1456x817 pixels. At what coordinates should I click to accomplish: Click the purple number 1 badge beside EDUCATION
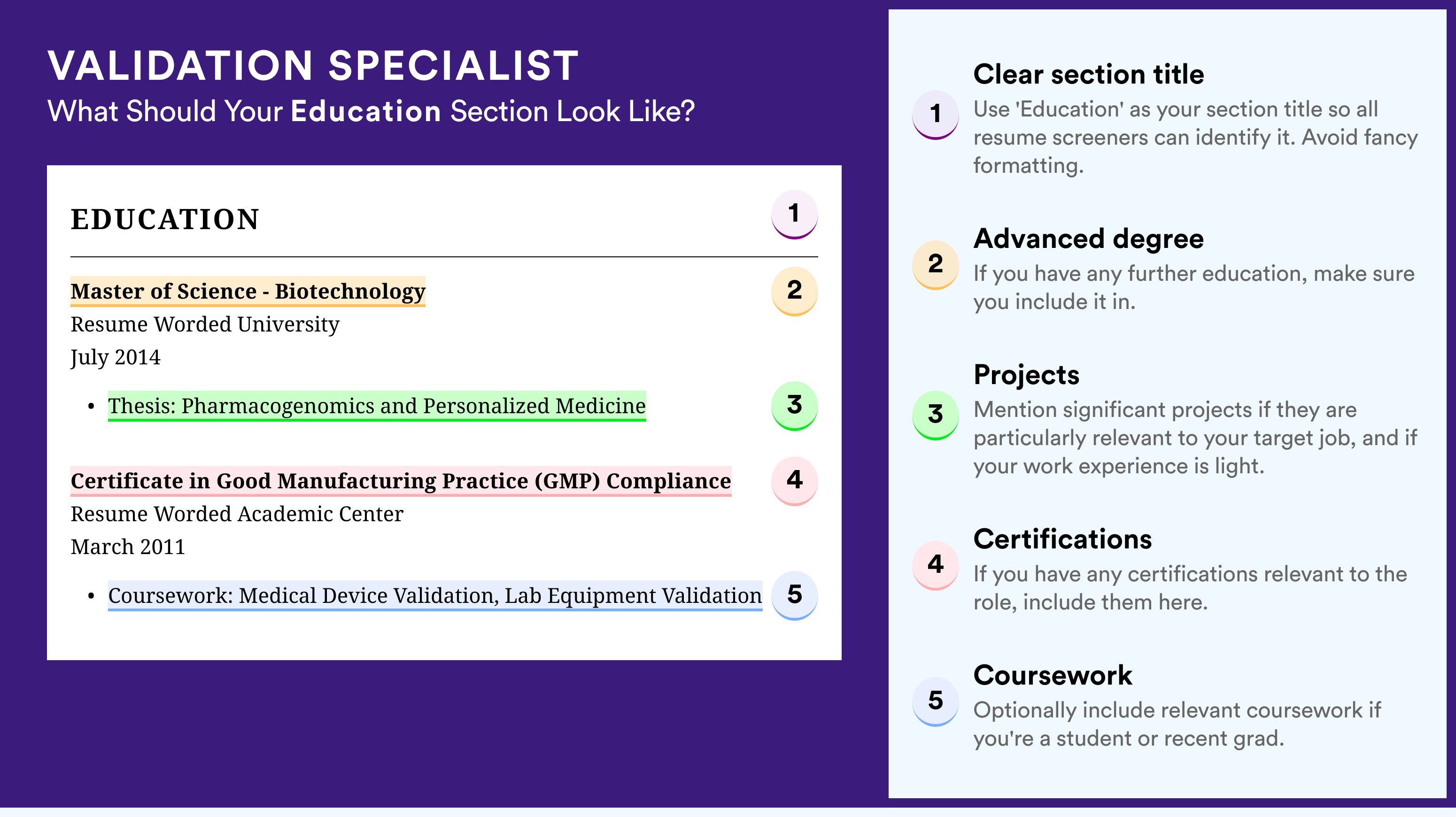tap(794, 214)
